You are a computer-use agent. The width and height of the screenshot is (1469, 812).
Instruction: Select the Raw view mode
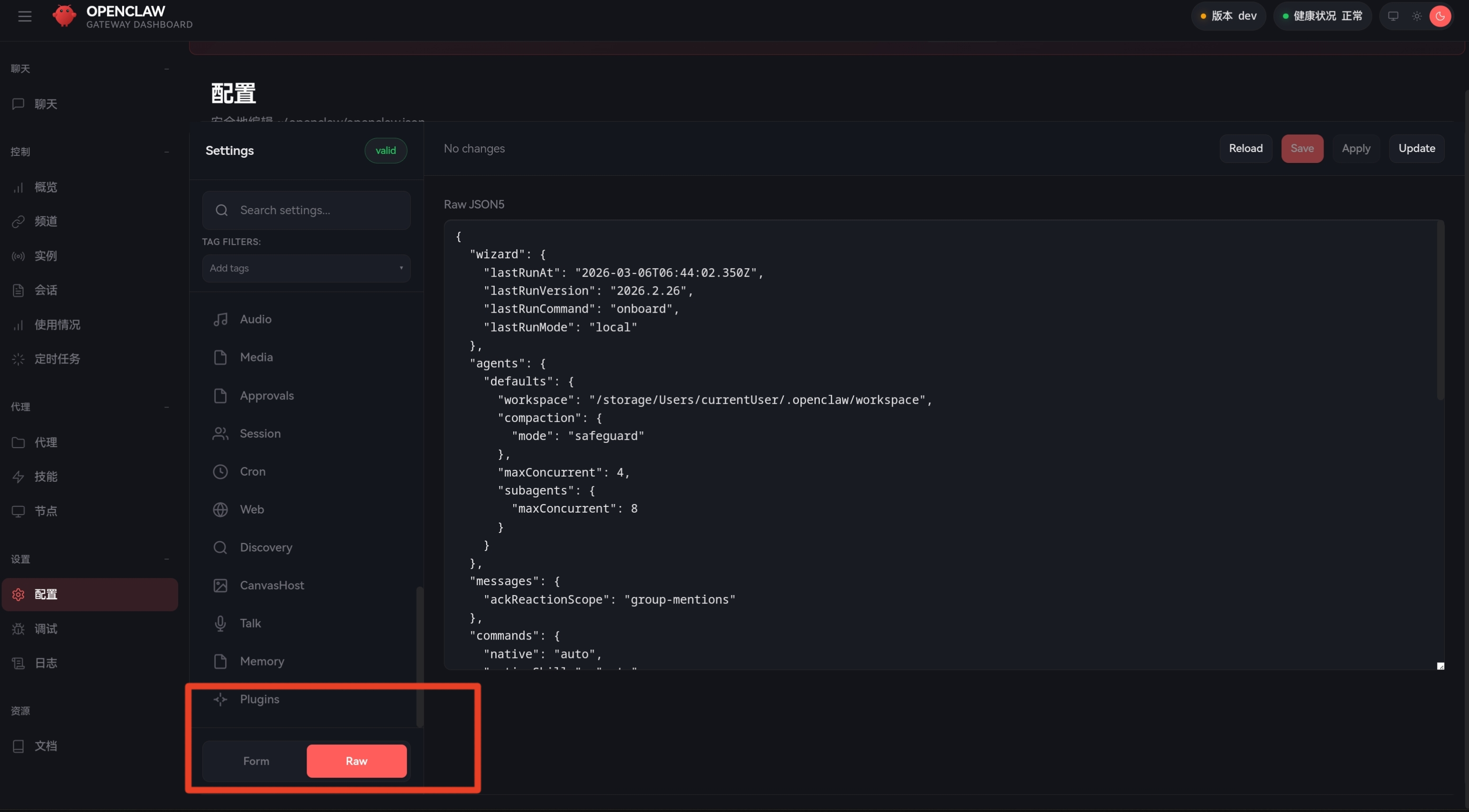click(x=356, y=761)
